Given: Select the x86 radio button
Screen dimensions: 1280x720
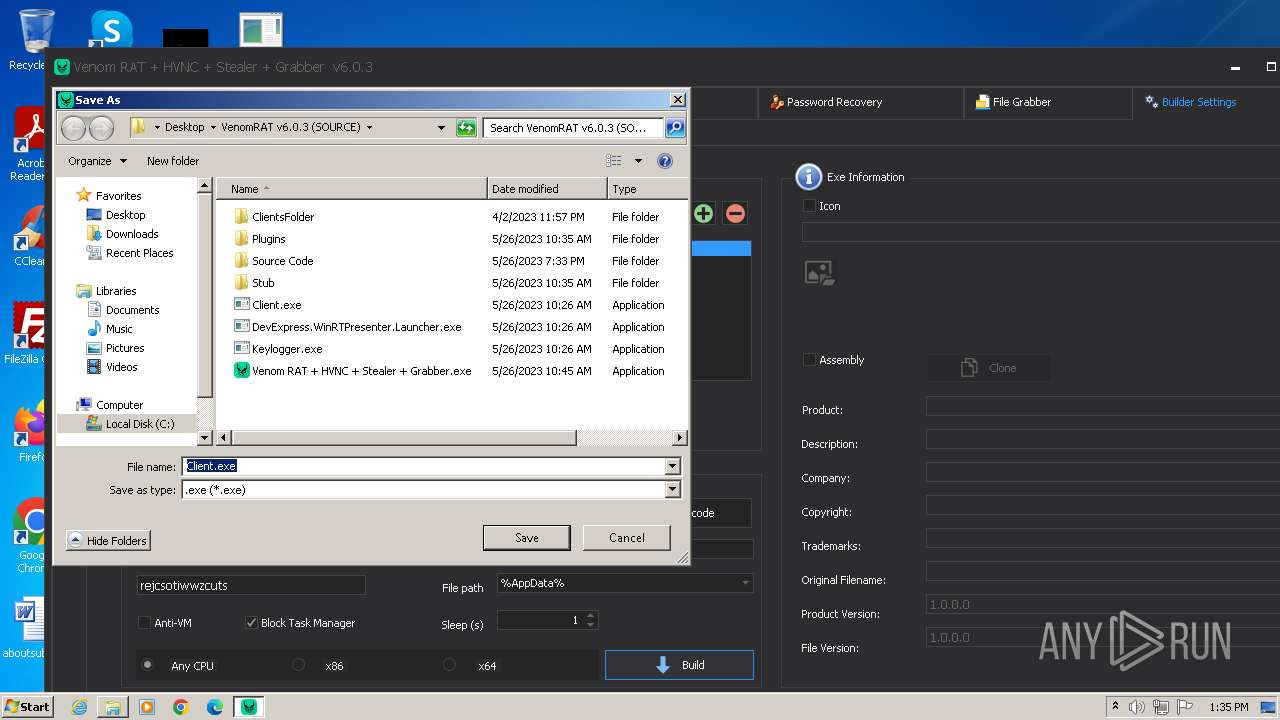Looking at the screenshot, I should [x=298, y=665].
